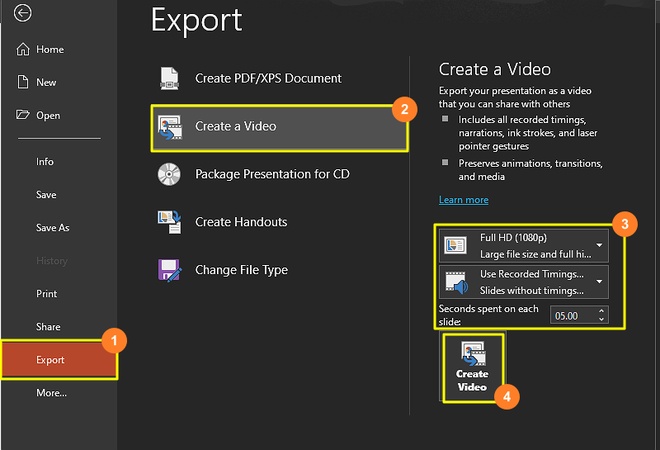Expand the Full HD (1080p) quality dropdown

point(524,246)
